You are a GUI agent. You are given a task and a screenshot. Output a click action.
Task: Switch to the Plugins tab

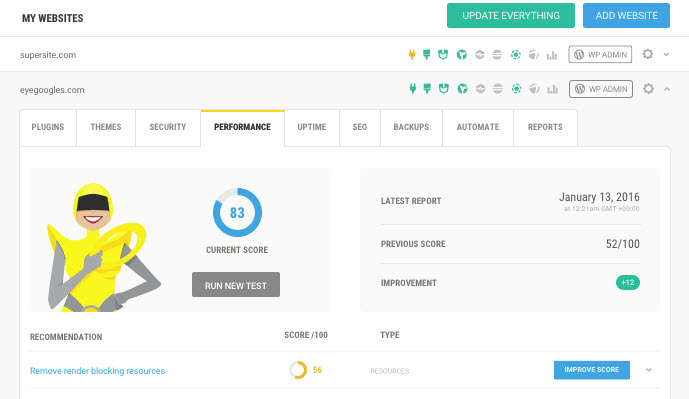point(48,127)
